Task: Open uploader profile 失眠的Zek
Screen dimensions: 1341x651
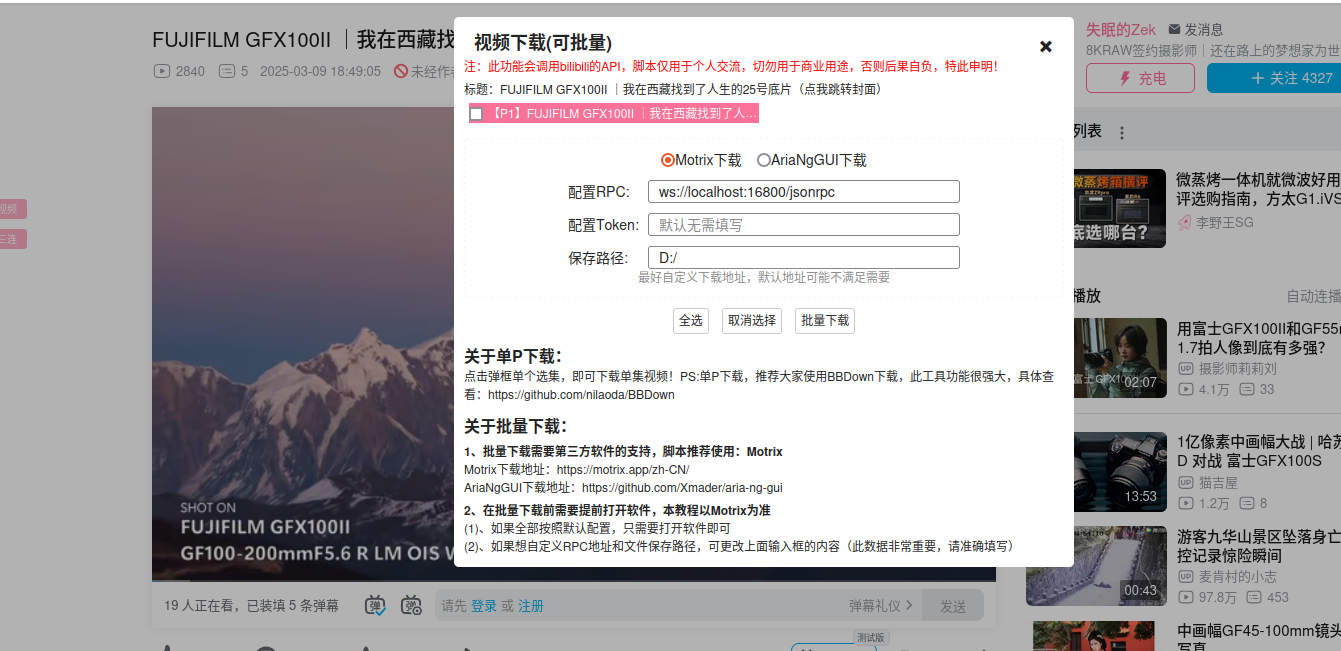Action: coord(1121,30)
